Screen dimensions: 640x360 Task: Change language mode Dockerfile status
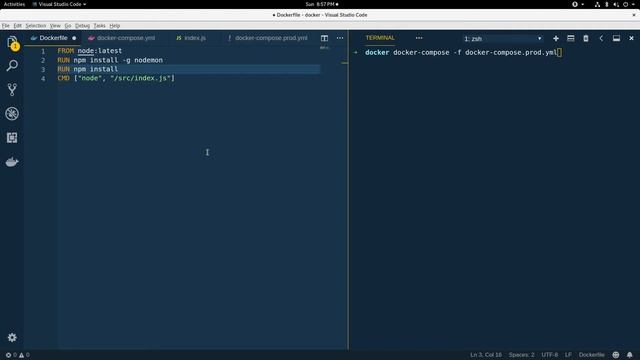(591, 355)
